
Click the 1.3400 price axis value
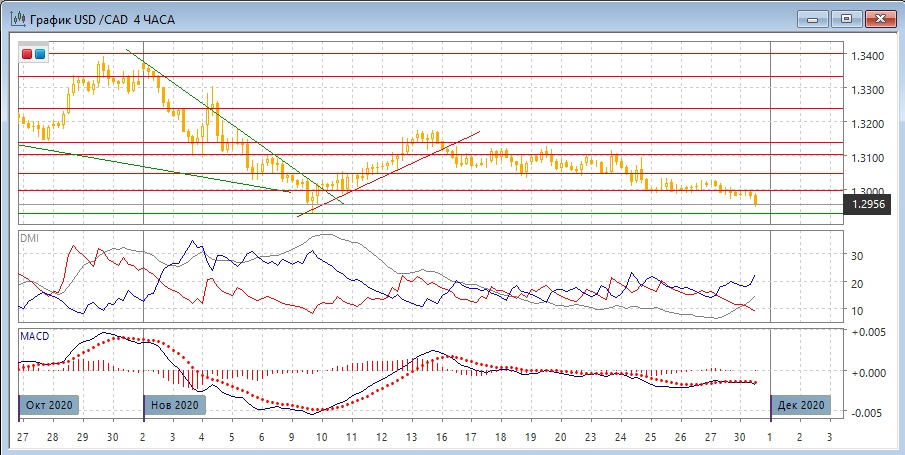coord(867,56)
